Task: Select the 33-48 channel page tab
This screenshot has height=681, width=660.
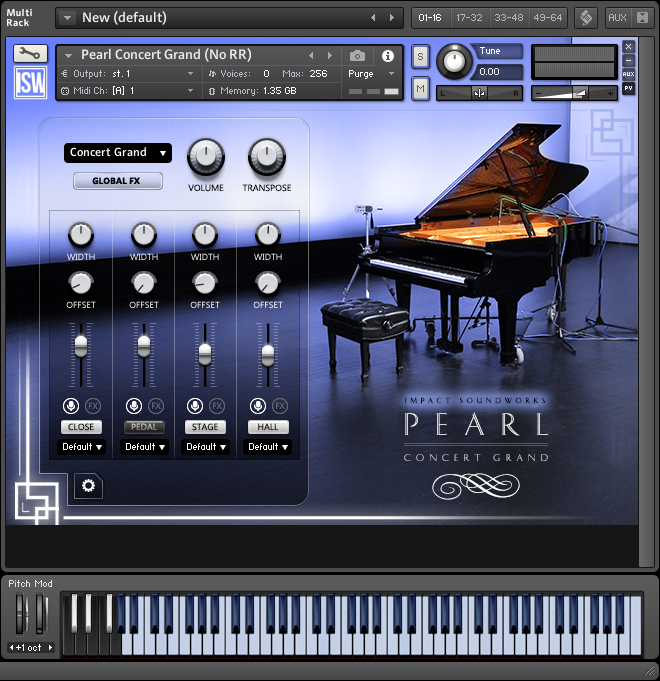Action: [508, 18]
